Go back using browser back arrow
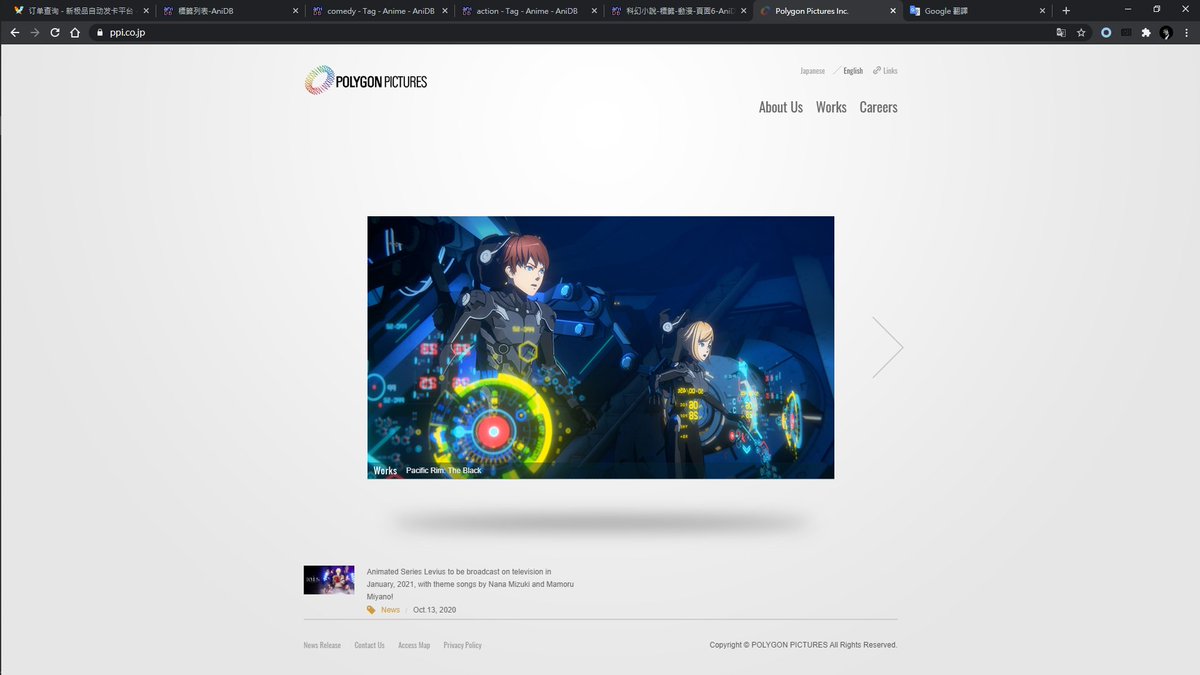The width and height of the screenshot is (1200, 675). (15, 32)
